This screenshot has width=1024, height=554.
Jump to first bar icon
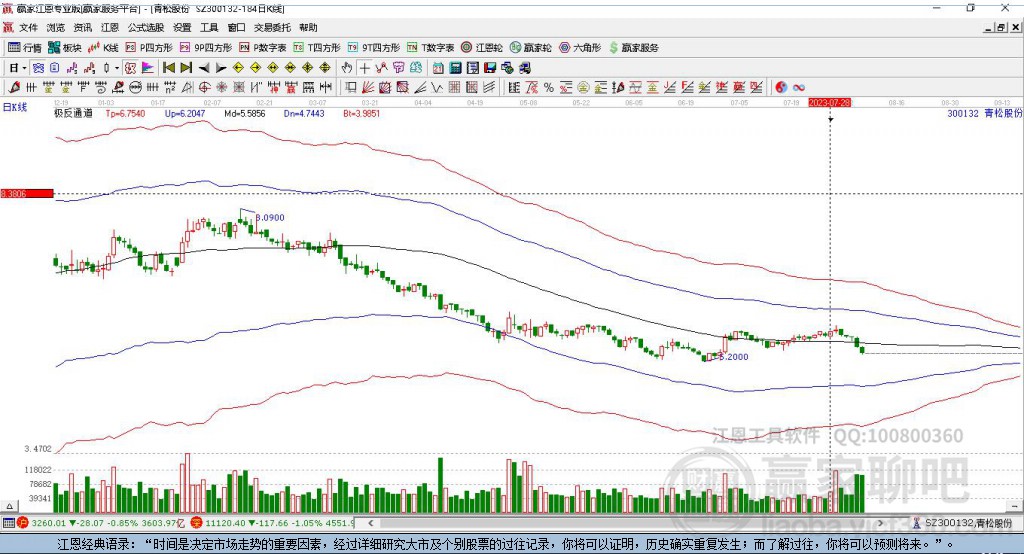click(168, 68)
